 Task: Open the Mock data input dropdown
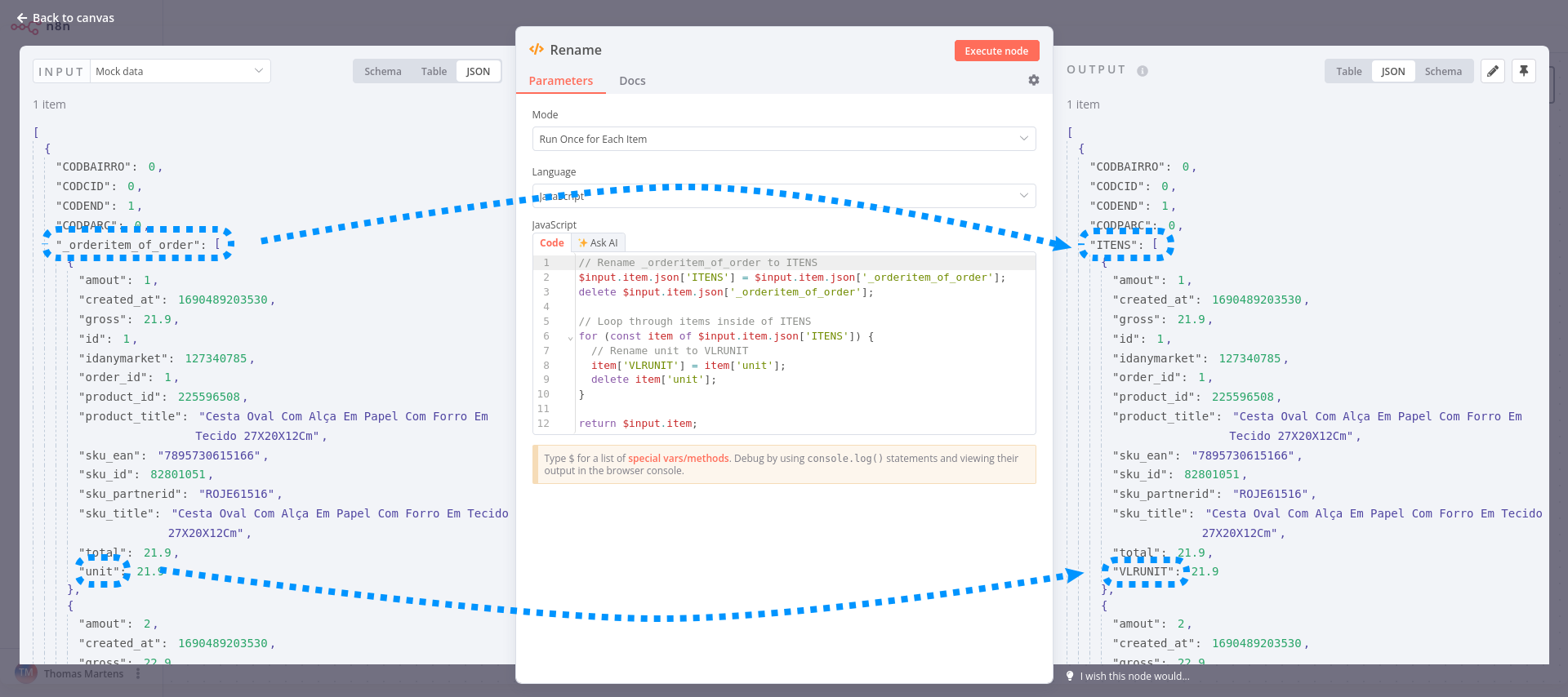pyautogui.click(x=180, y=72)
